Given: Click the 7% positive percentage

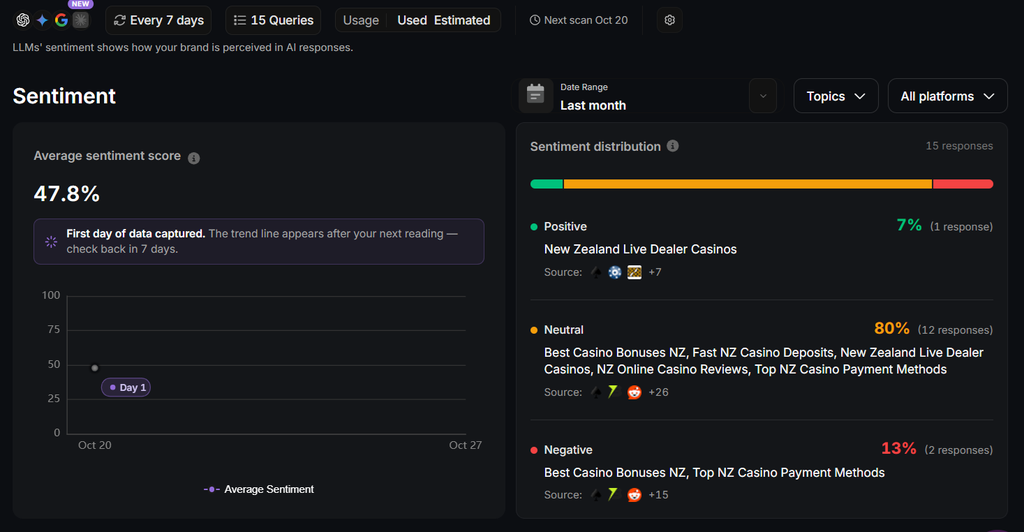Looking at the screenshot, I should 909,225.
